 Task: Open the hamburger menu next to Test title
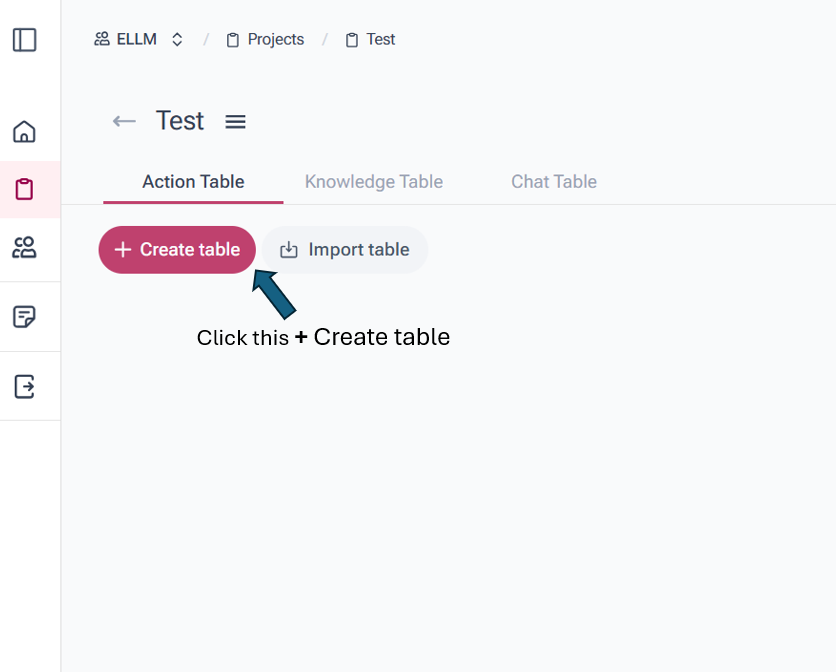[235, 122]
